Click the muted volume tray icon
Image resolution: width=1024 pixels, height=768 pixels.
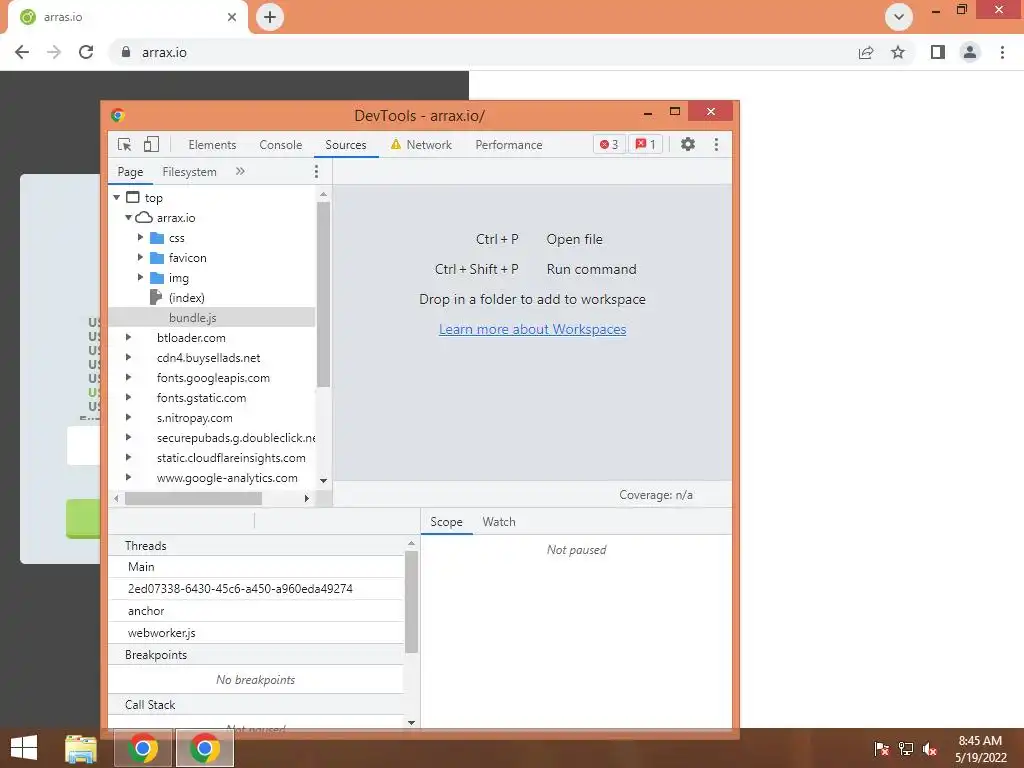tap(931, 748)
